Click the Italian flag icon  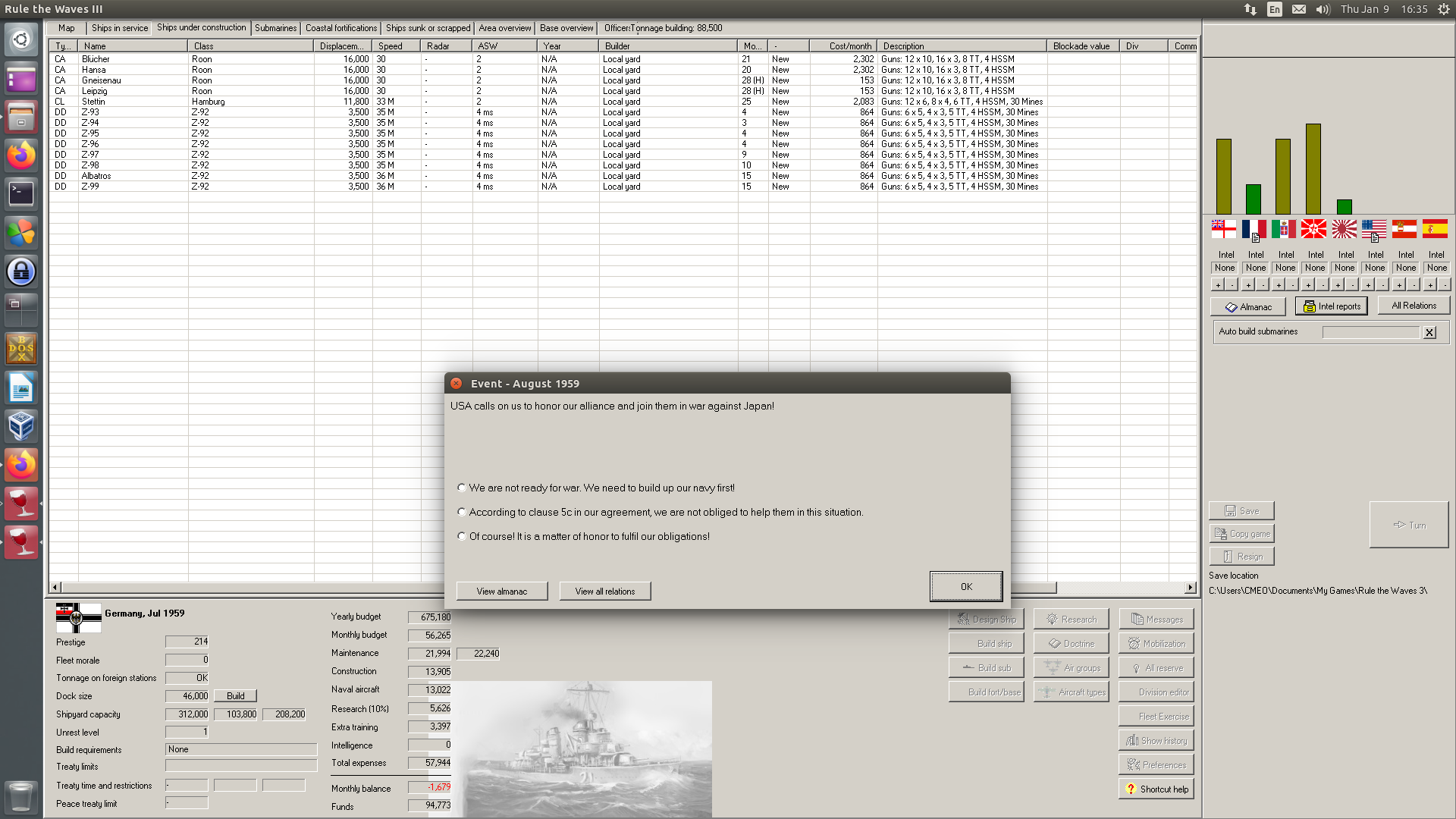(x=1284, y=228)
